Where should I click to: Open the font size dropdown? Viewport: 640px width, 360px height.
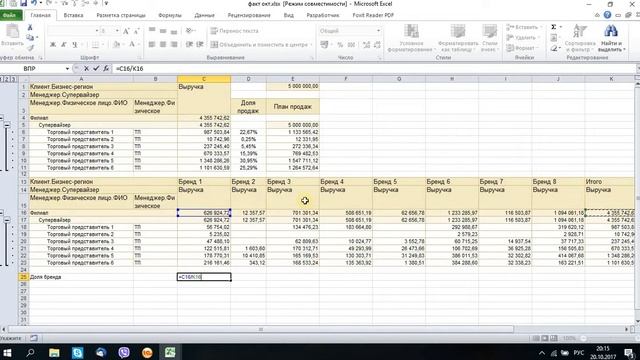117,31
